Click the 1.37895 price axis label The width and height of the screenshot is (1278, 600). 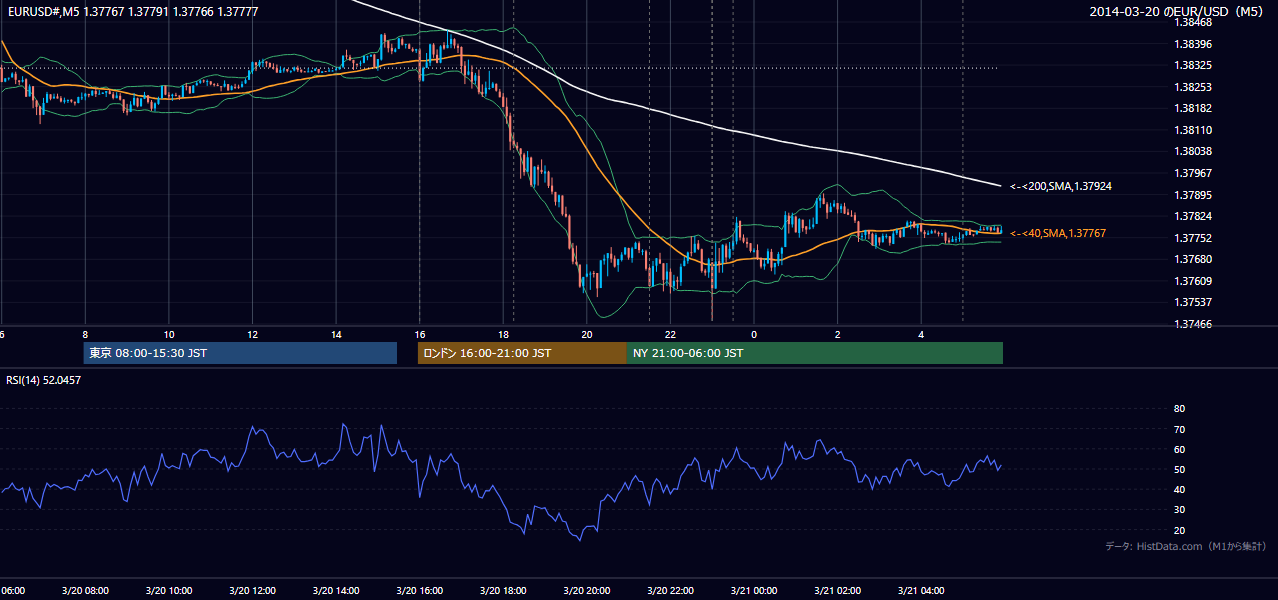[1193, 195]
